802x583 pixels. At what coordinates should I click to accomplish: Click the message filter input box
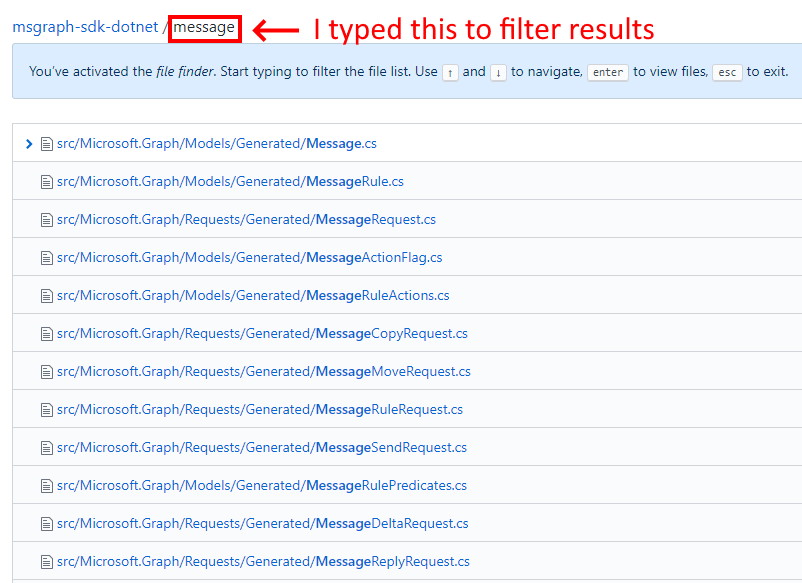[x=204, y=28]
